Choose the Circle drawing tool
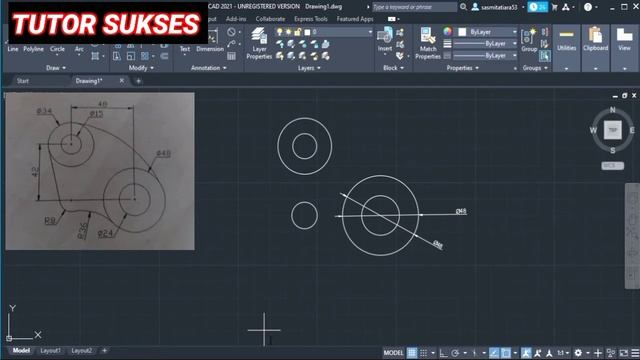640x360 pixels. tap(57, 49)
